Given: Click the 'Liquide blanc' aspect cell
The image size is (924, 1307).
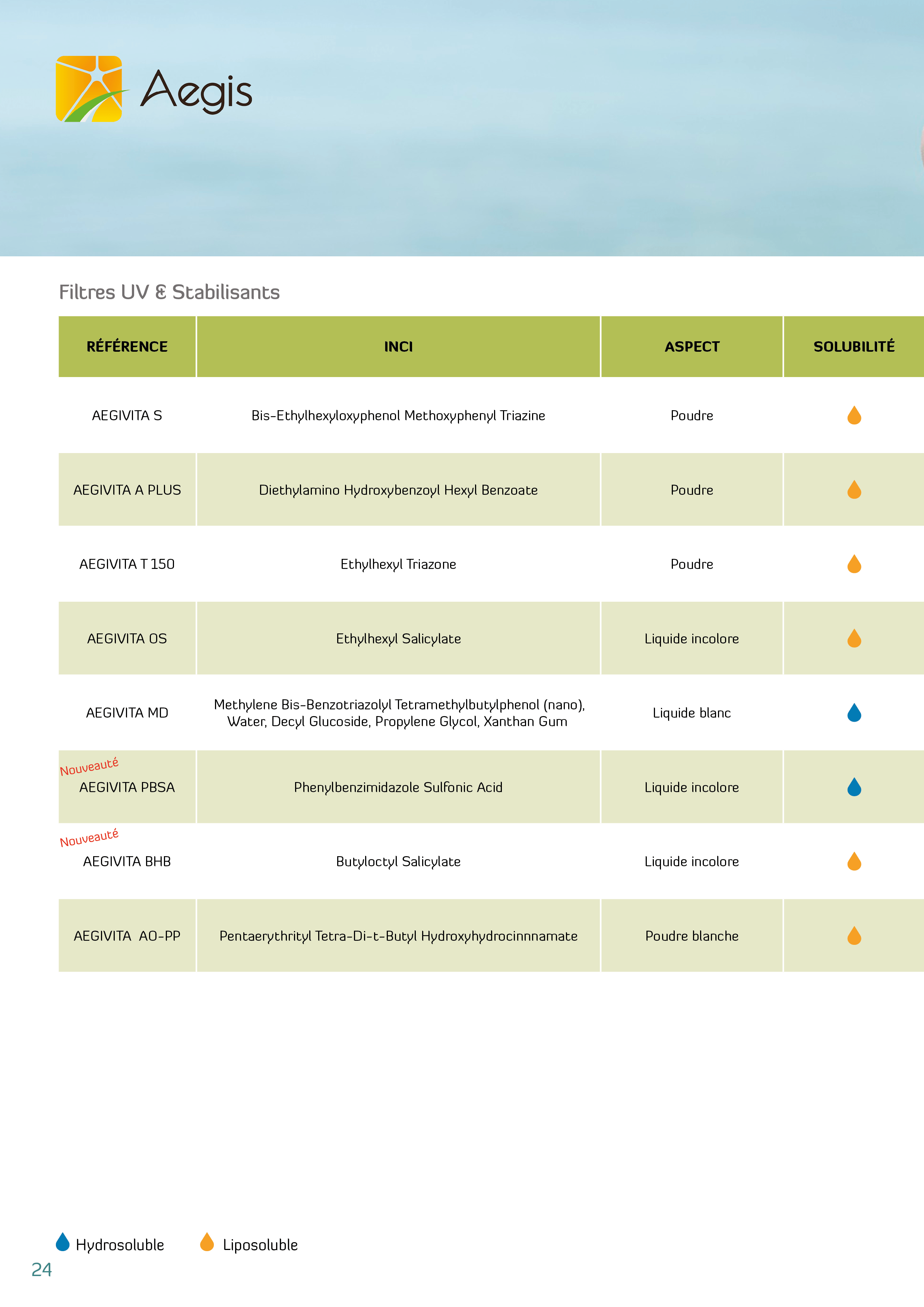Looking at the screenshot, I should coord(692,713).
